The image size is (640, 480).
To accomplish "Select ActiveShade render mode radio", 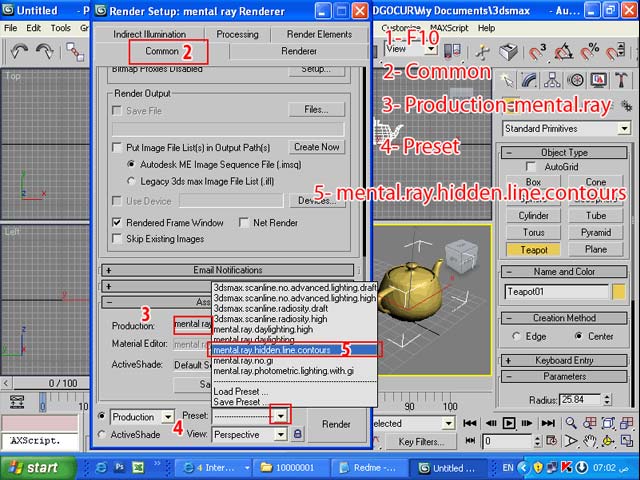I will tap(102, 434).
